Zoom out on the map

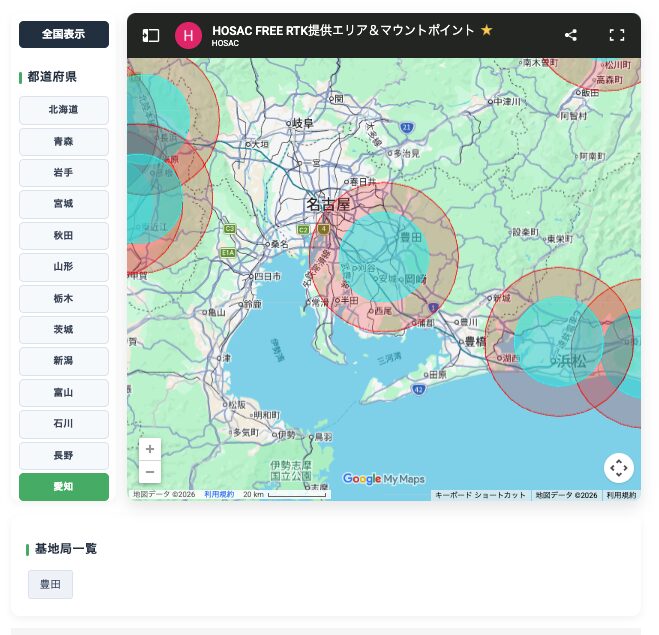click(x=150, y=472)
